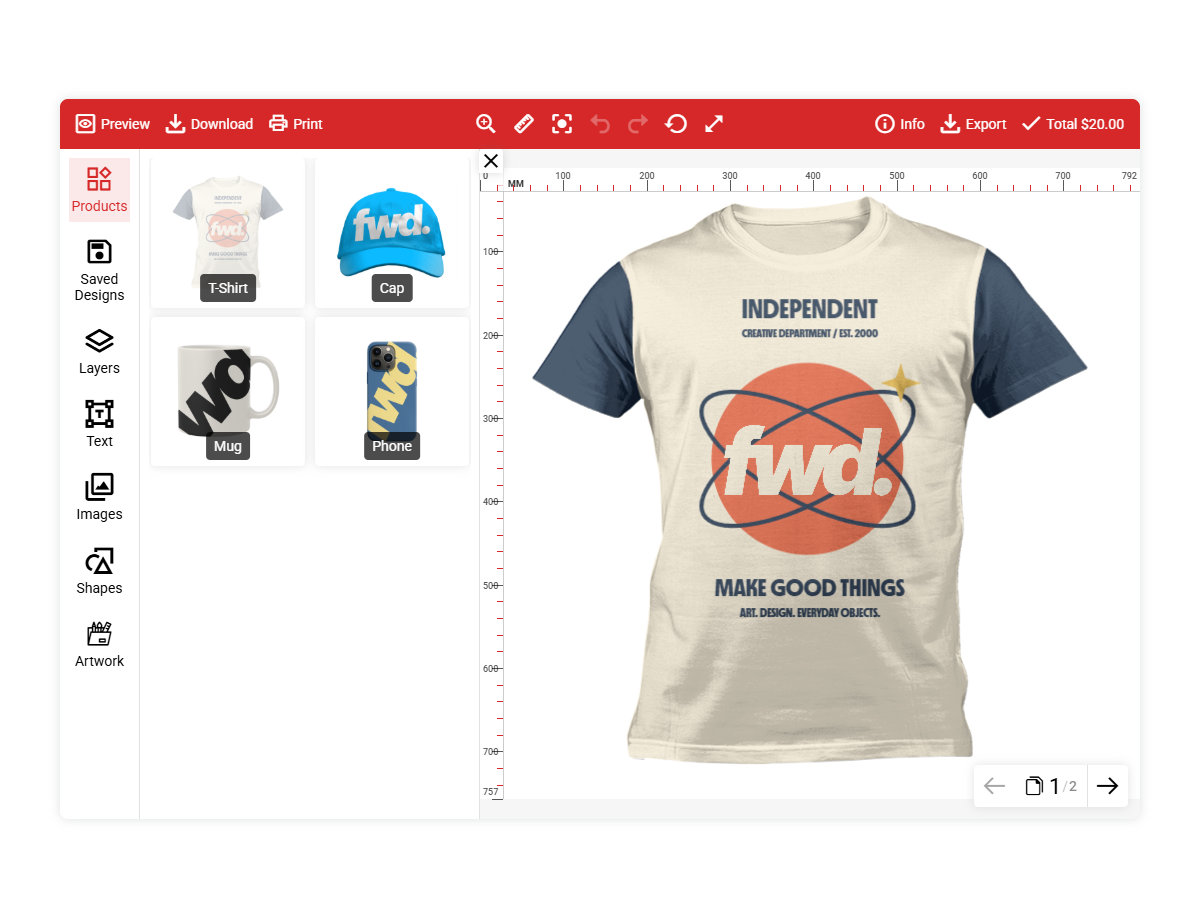Open Saved Designs in sidebar

[x=99, y=270]
